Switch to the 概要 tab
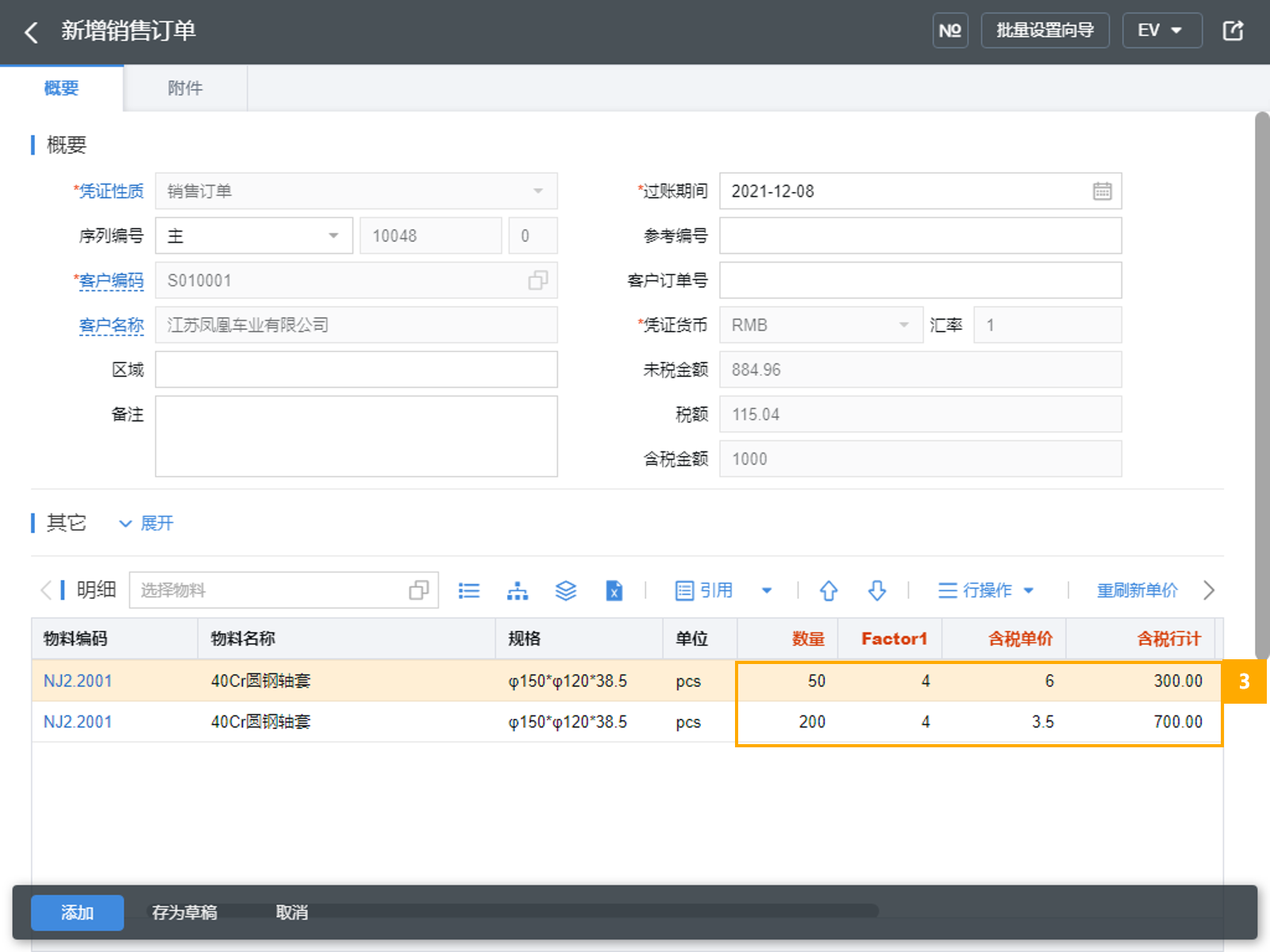The height and width of the screenshot is (952, 1270). tap(61, 88)
